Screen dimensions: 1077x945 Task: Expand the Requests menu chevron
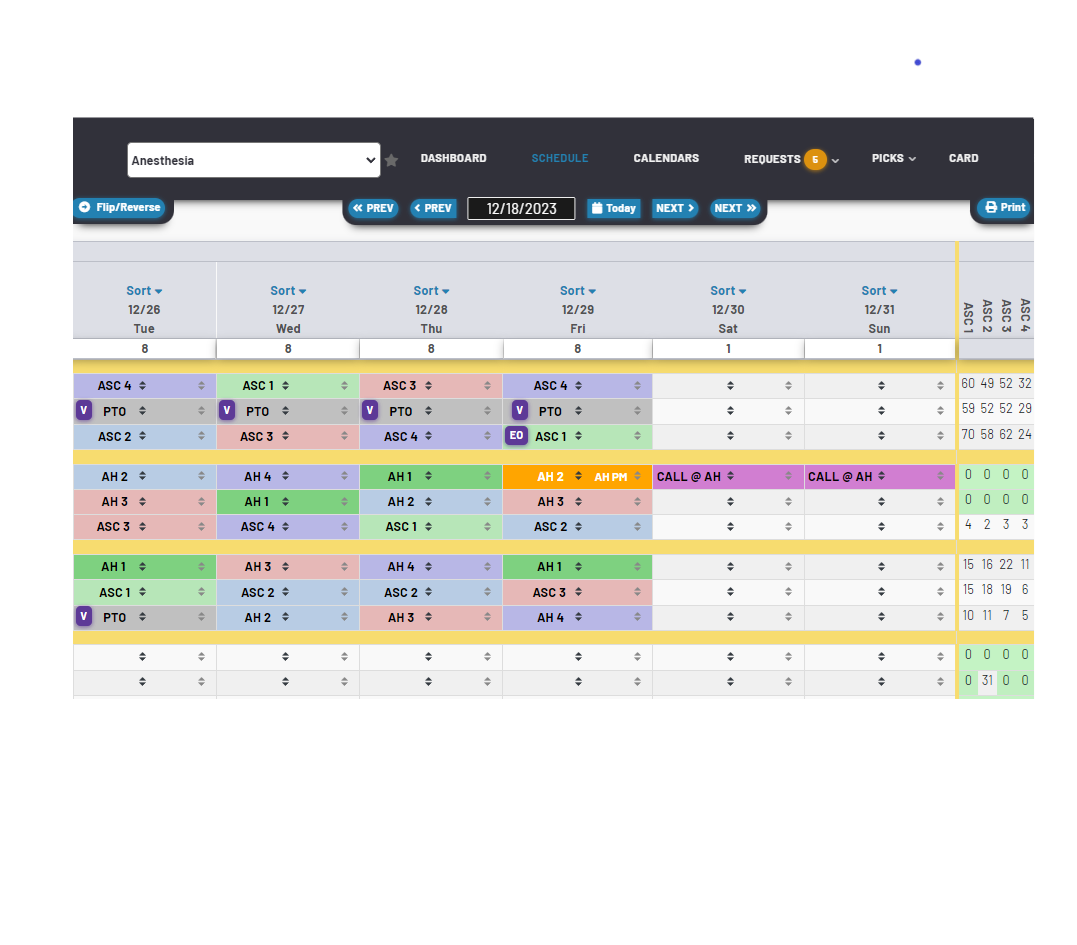[x=836, y=160]
